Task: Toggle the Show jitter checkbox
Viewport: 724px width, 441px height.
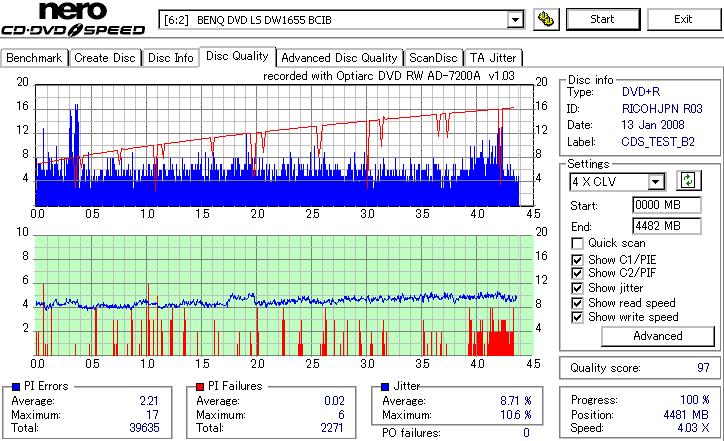Action: point(577,288)
